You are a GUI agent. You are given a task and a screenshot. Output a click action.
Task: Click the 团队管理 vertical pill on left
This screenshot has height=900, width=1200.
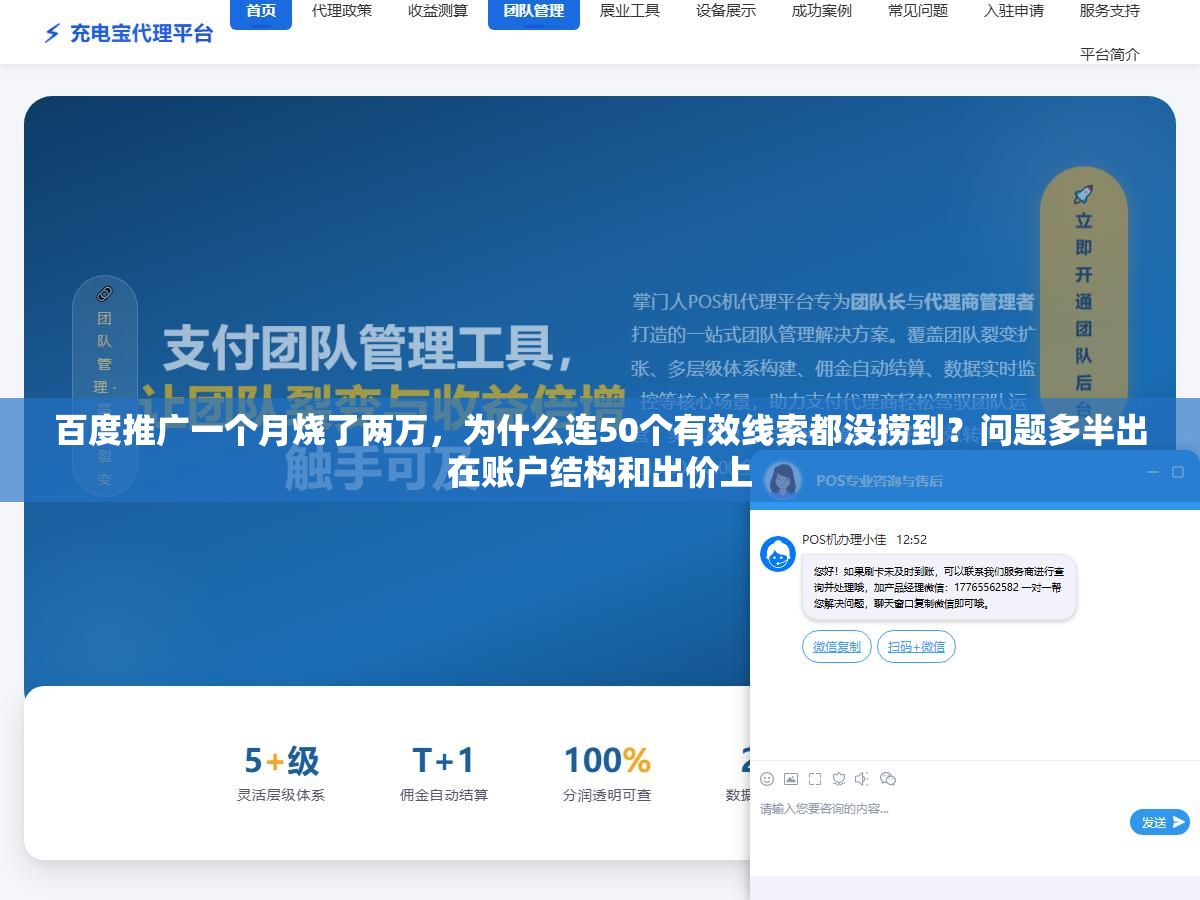click(x=104, y=385)
